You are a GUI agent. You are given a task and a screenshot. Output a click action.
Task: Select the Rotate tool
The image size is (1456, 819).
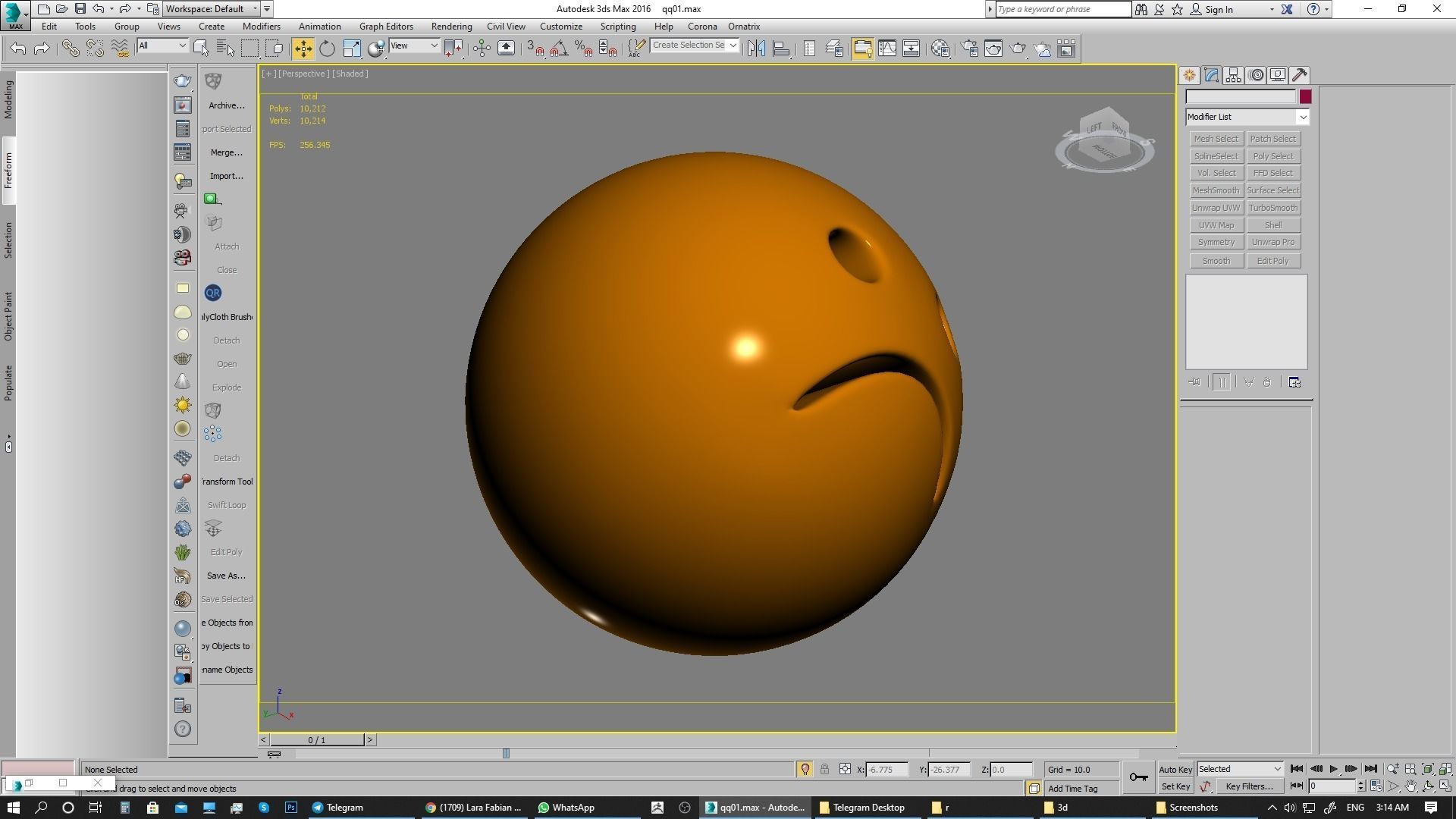[x=327, y=49]
